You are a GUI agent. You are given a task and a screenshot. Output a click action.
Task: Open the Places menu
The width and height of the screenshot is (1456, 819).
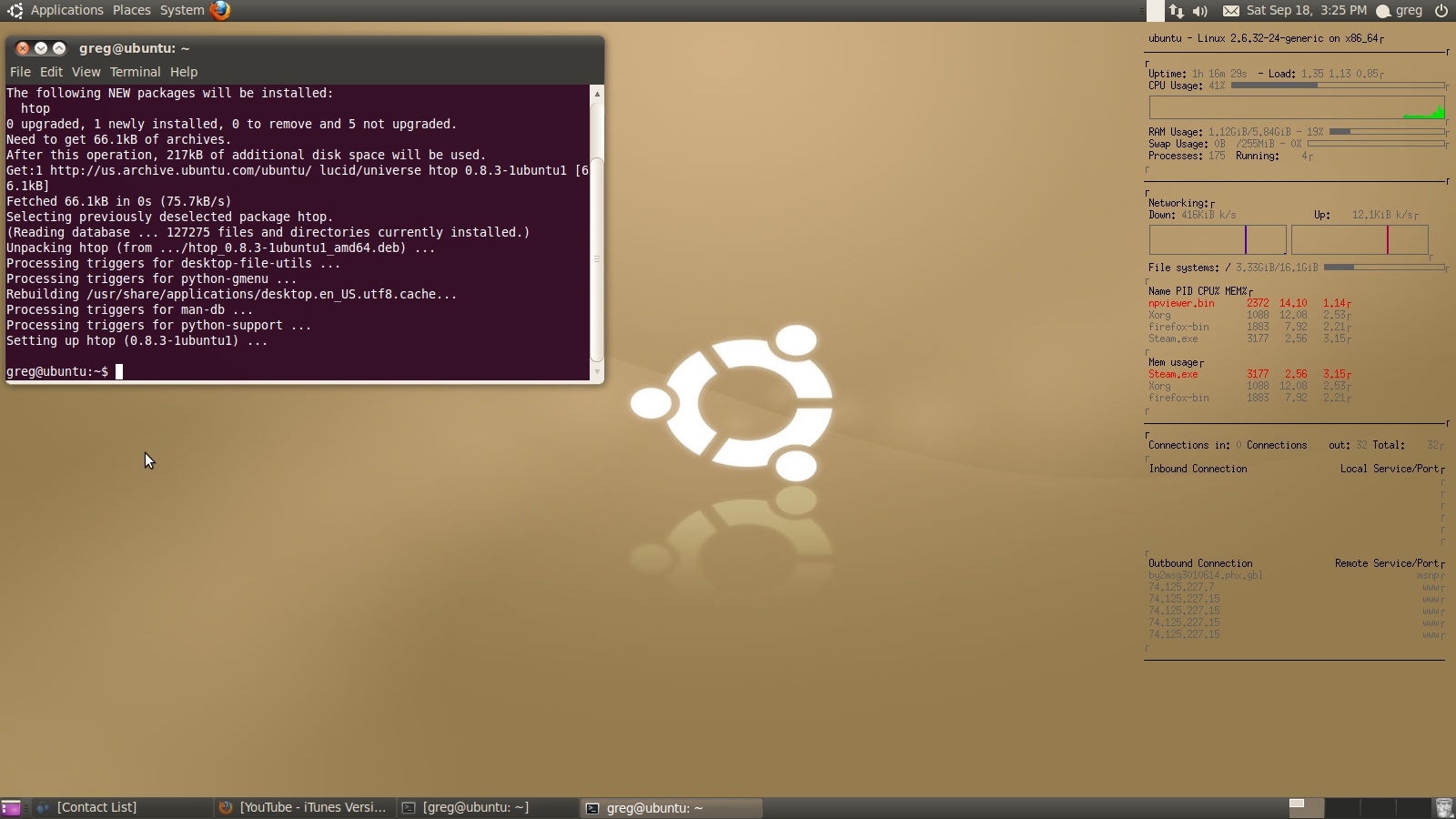(x=132, y=11)
